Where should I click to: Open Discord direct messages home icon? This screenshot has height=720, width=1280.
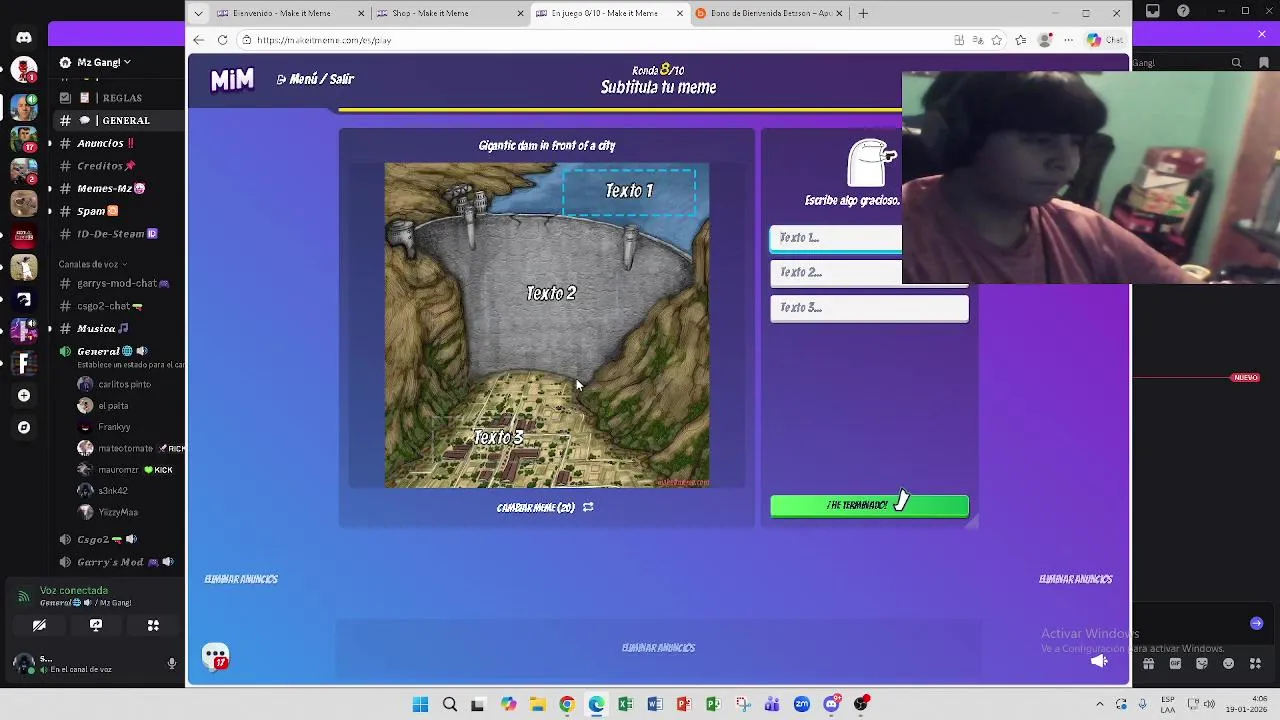[24, 38]
